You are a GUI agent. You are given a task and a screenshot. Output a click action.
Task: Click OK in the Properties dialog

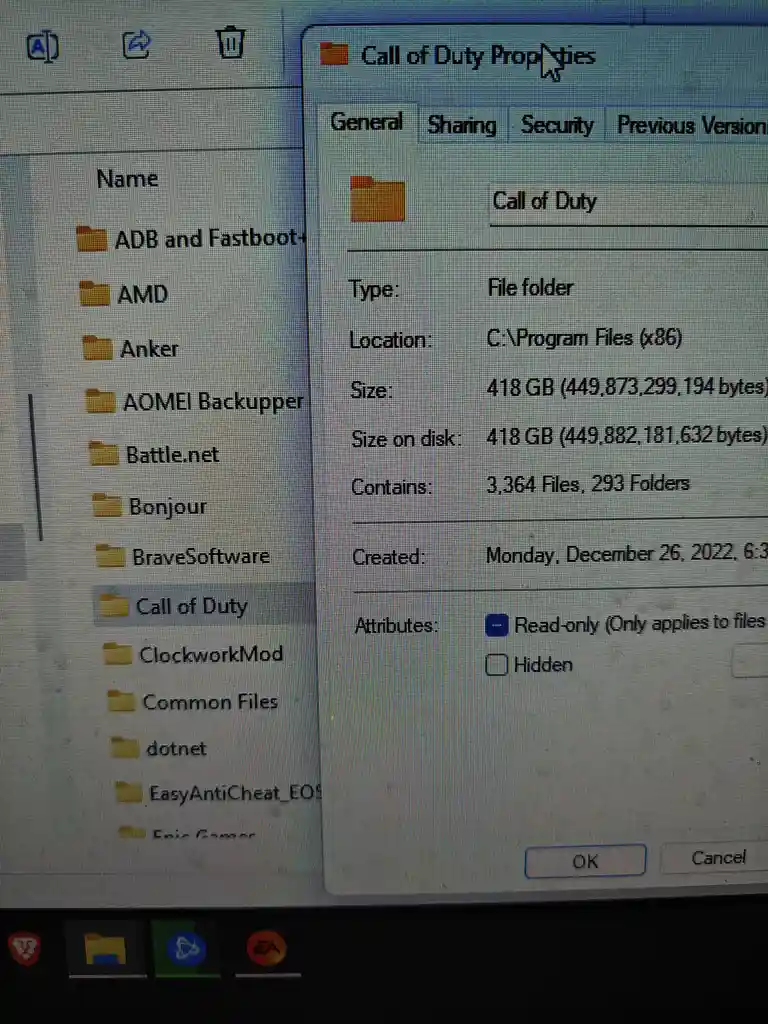585,861
